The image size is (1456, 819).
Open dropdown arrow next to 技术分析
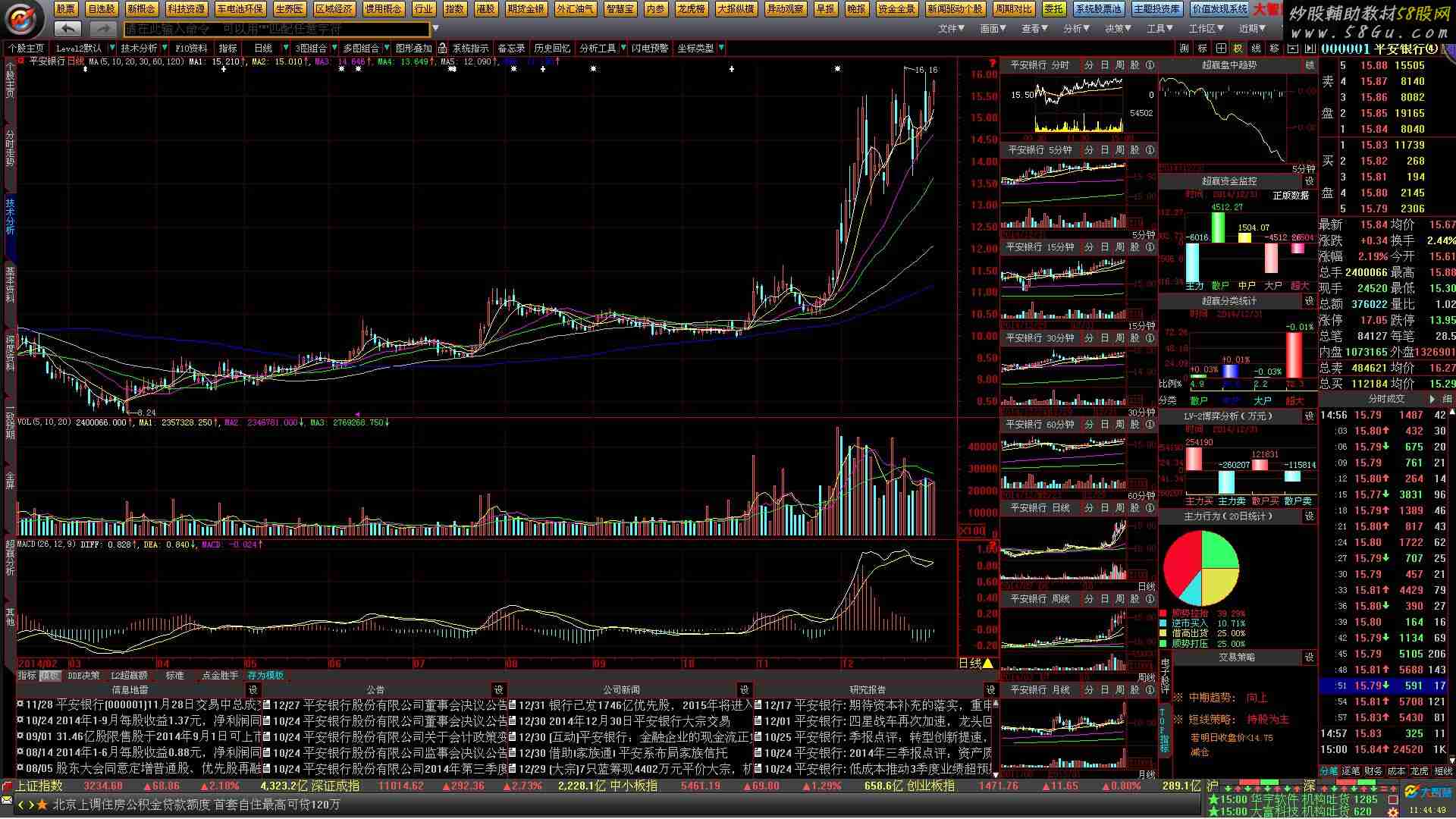[165, 48]
